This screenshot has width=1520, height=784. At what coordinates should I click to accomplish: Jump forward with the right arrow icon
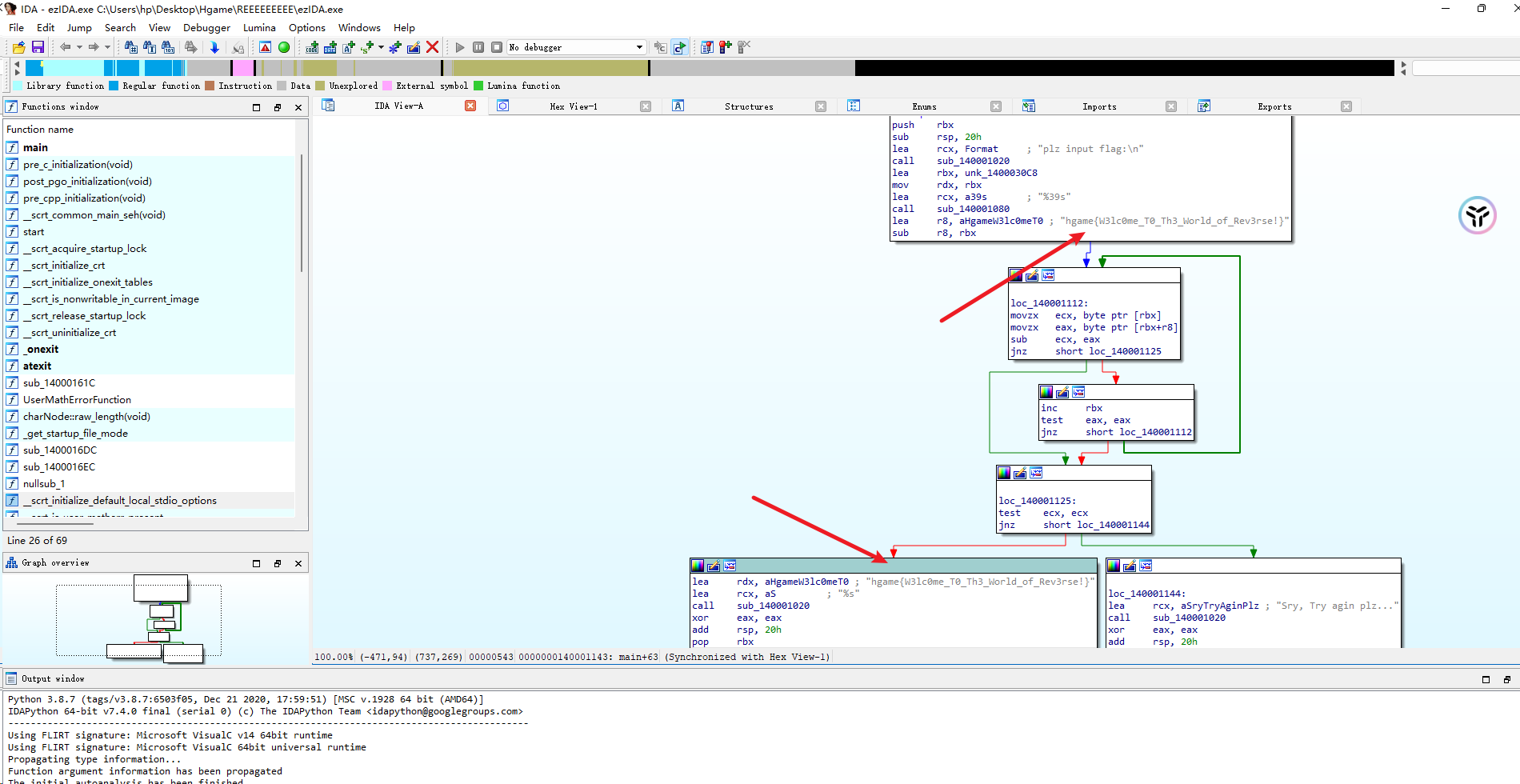(94, 47)
